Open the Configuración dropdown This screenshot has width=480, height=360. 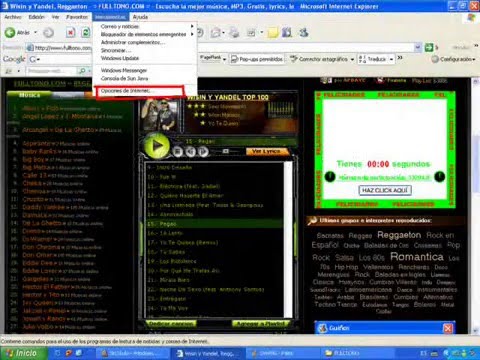click(453, 59)
